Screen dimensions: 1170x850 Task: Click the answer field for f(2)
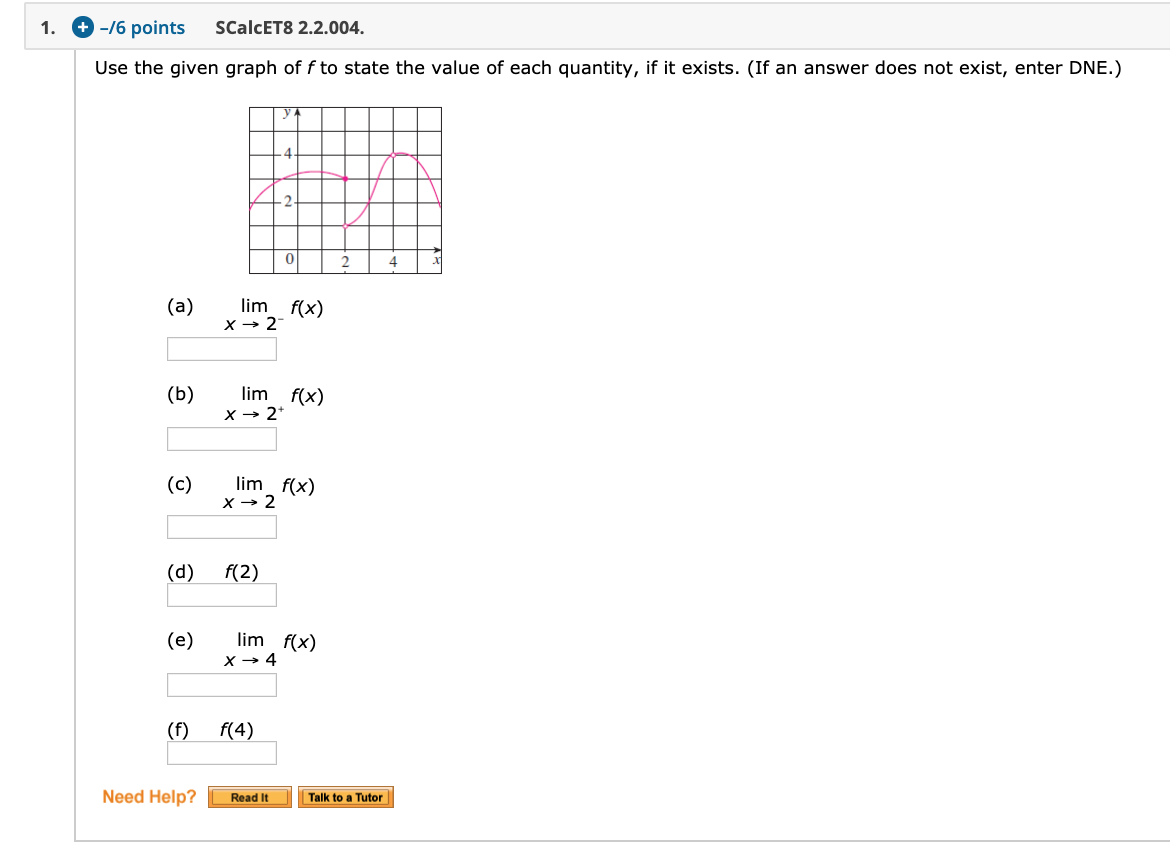(x=222, y=594)
